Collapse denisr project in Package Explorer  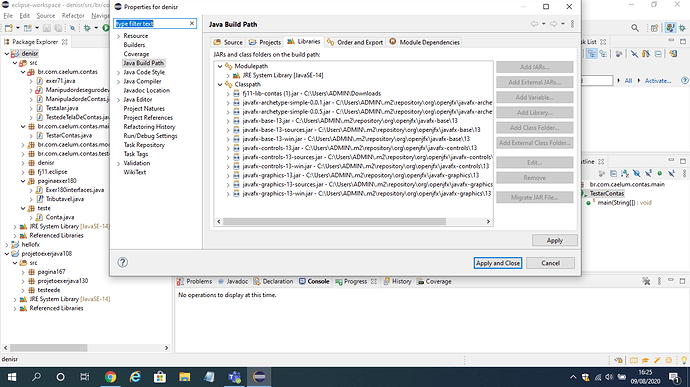[x=7, y=54]
